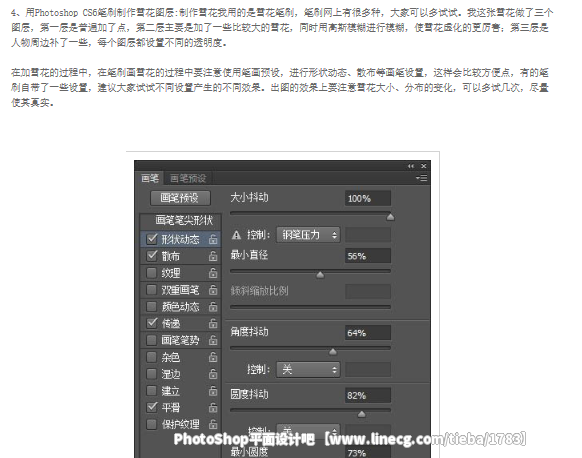The height and width of the screenshot is (458, 582).
Task: Close the brush panel with X
Action: (424, 166)
